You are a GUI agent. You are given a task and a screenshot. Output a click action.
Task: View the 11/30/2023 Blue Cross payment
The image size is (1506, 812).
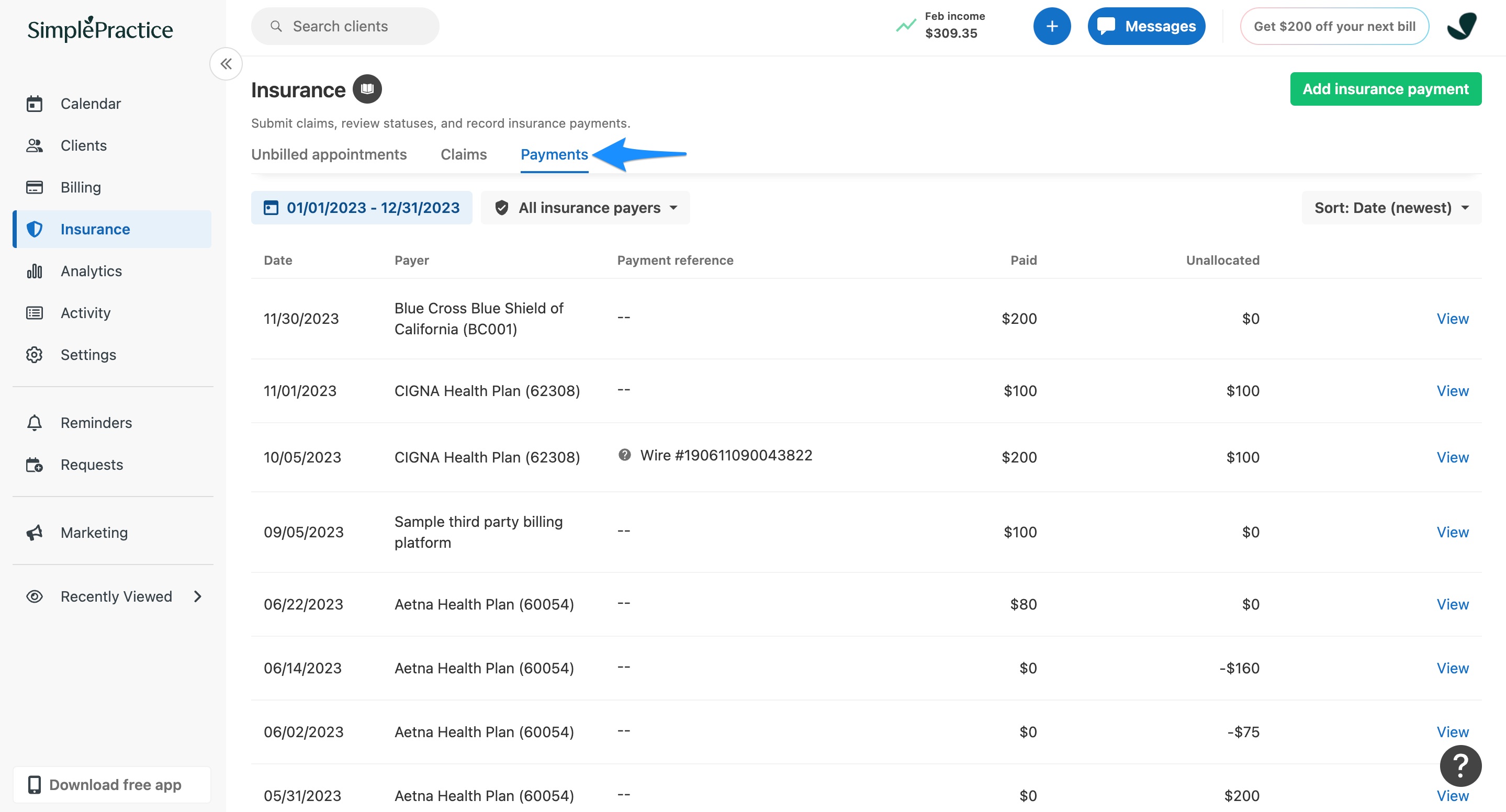pos(1453,319)
